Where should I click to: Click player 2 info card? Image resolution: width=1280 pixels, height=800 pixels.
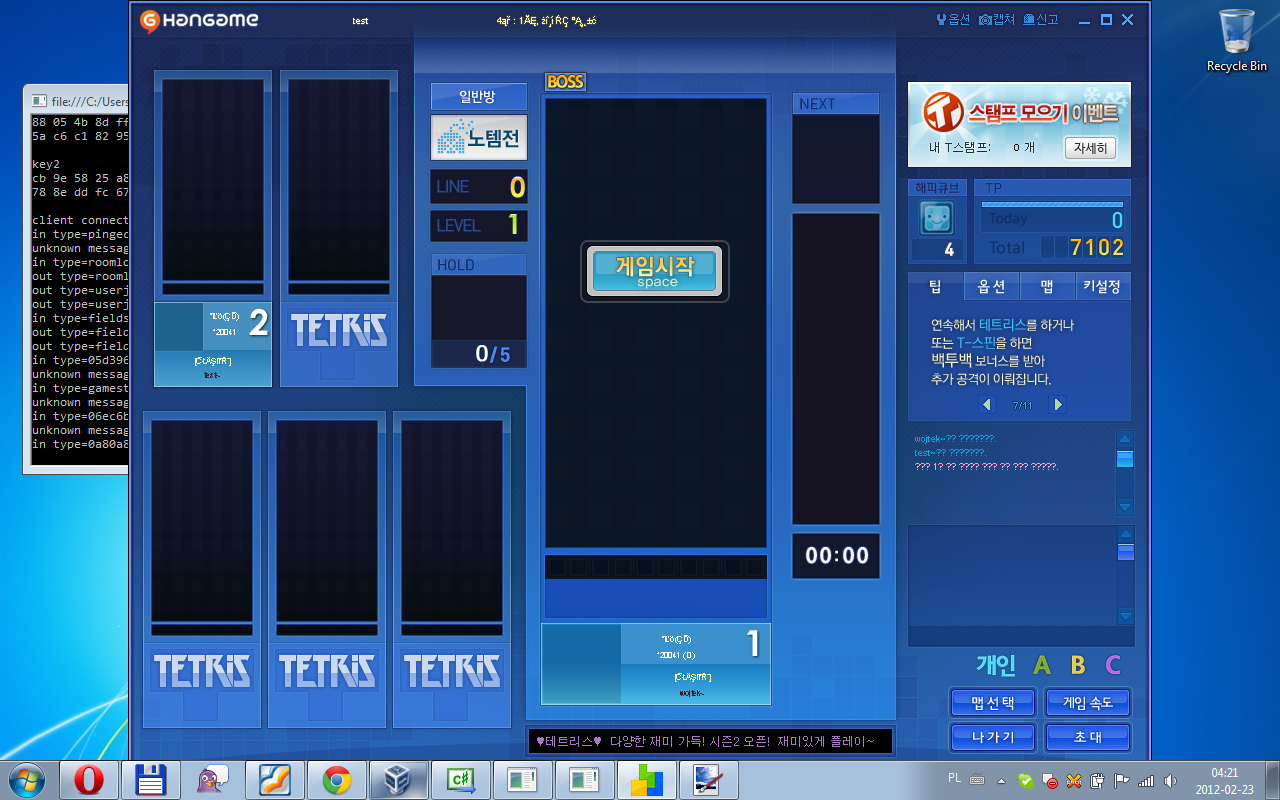[213, 344]
